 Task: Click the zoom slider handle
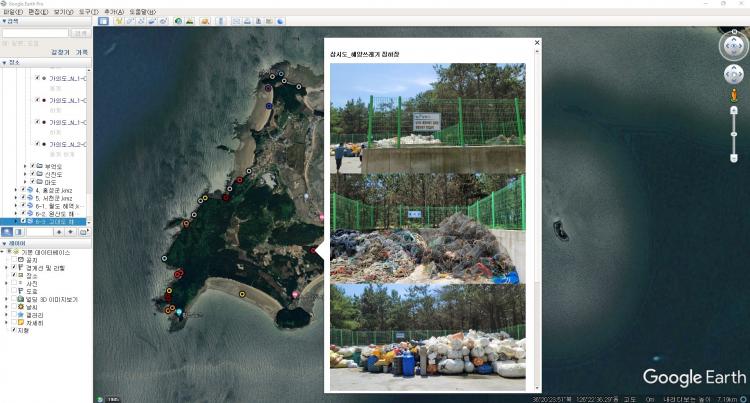click(x=734, y=135)
